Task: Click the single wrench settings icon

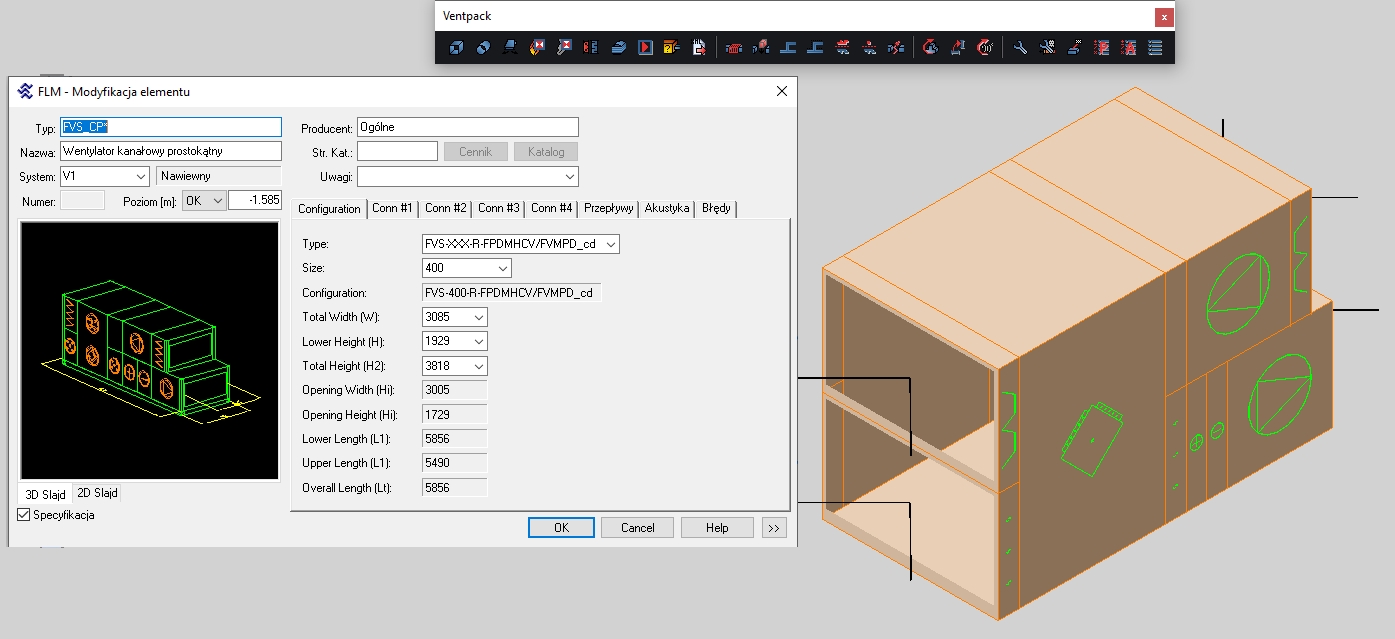Action: tap(1020, 47)
